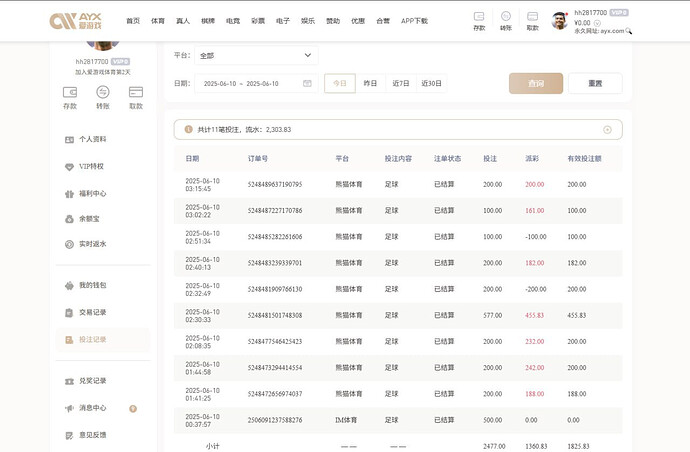The width and height of the screenshot is (690, 452).
Task: Click the 查询 search button
Action: [x=535, y=84]
